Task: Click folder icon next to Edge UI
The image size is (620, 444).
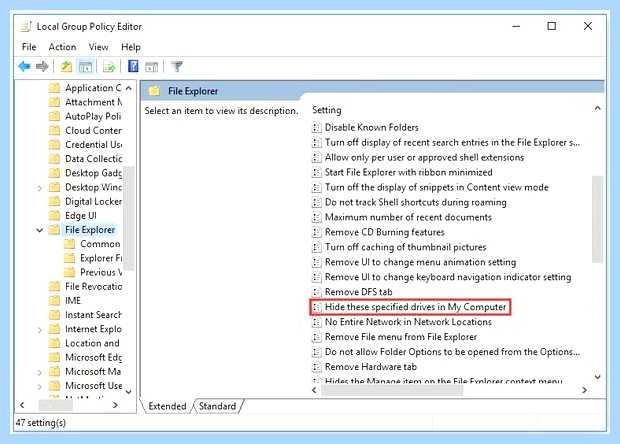Action: point(54,215)
